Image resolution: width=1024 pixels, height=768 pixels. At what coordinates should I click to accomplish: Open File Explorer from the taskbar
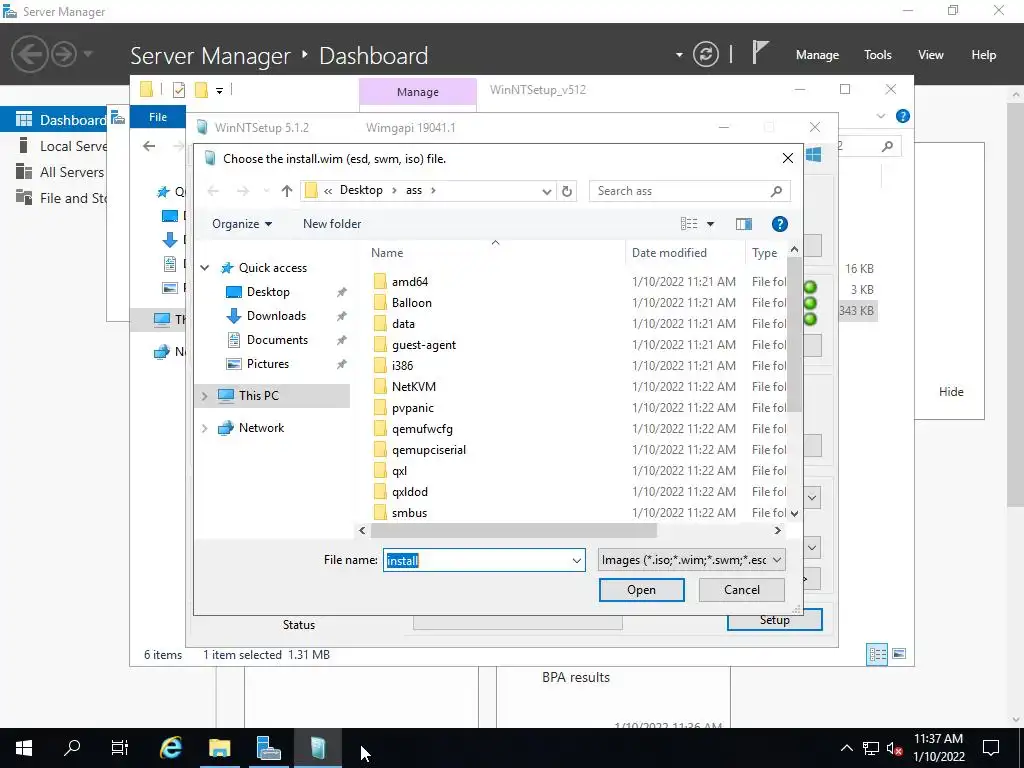coord(219,748)
